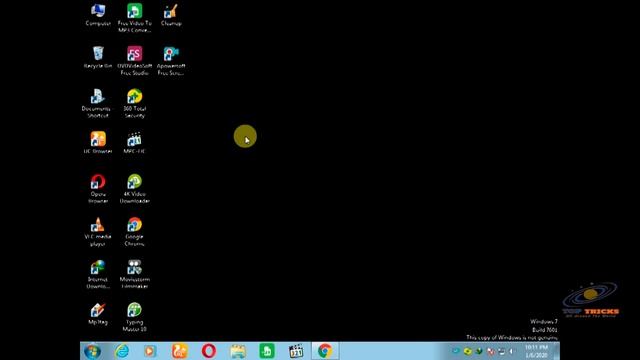Screen dimensions: 640x360
Task: Click the green Free Video converter taskbar icon
Action: coord(267,351)
